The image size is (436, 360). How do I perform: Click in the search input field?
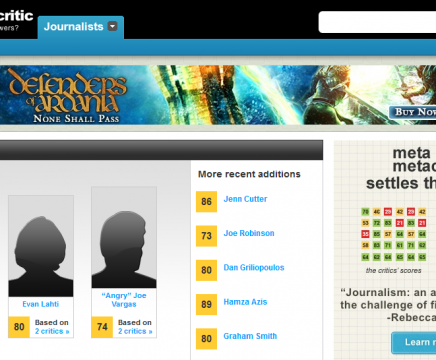pyautogui.click(x=377, y=22)
